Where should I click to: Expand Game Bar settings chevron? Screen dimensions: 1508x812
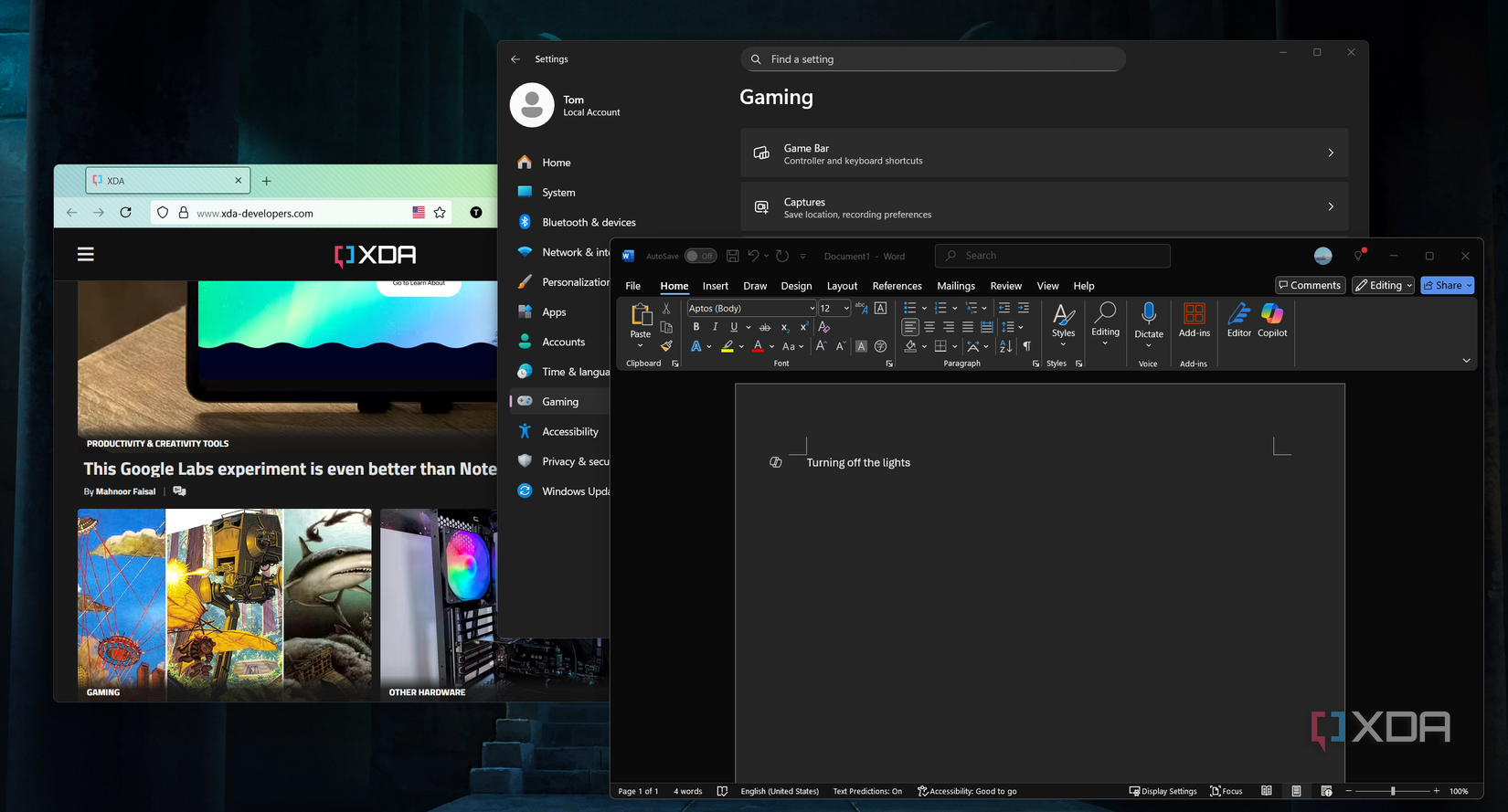click(1331, 153)
